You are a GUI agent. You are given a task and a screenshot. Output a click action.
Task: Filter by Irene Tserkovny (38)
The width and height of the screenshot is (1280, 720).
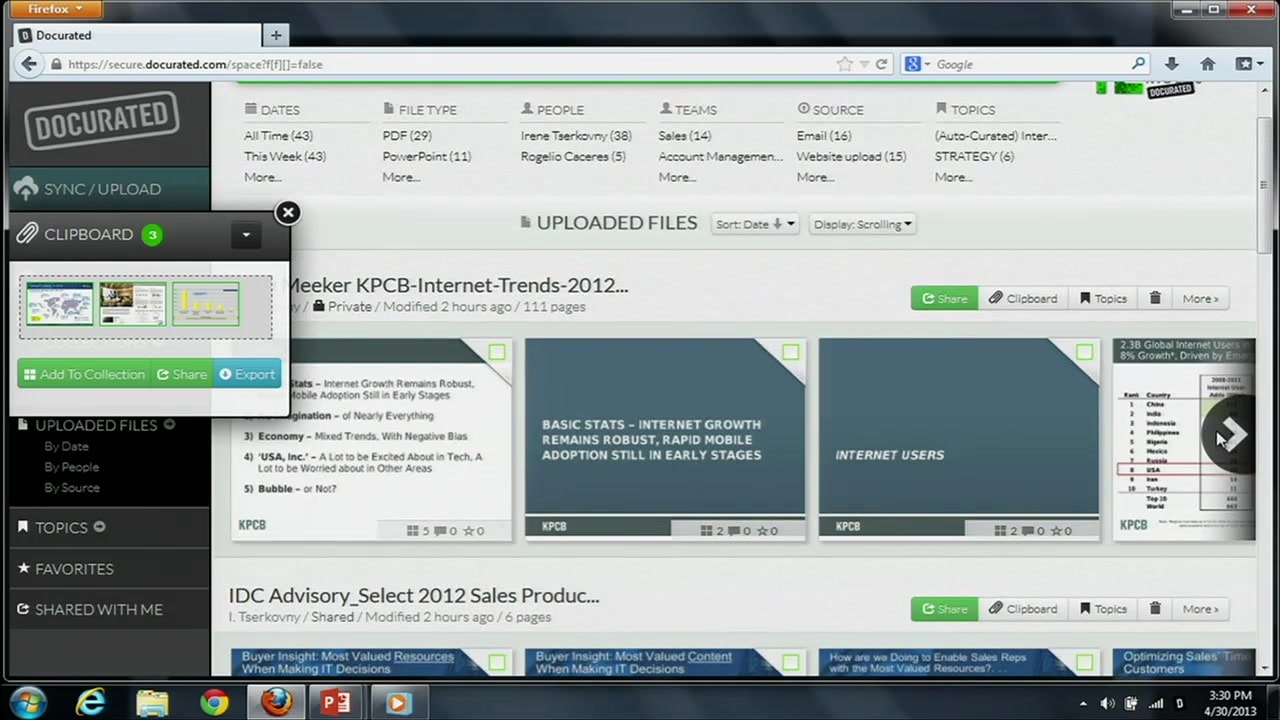[576, 136]
